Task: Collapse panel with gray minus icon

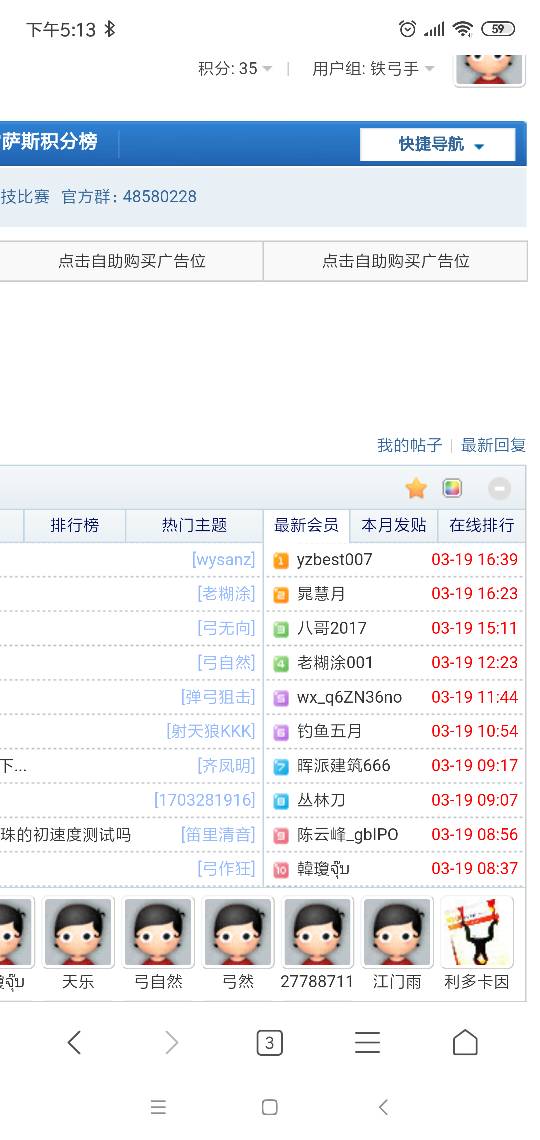Action: [499, 489]
